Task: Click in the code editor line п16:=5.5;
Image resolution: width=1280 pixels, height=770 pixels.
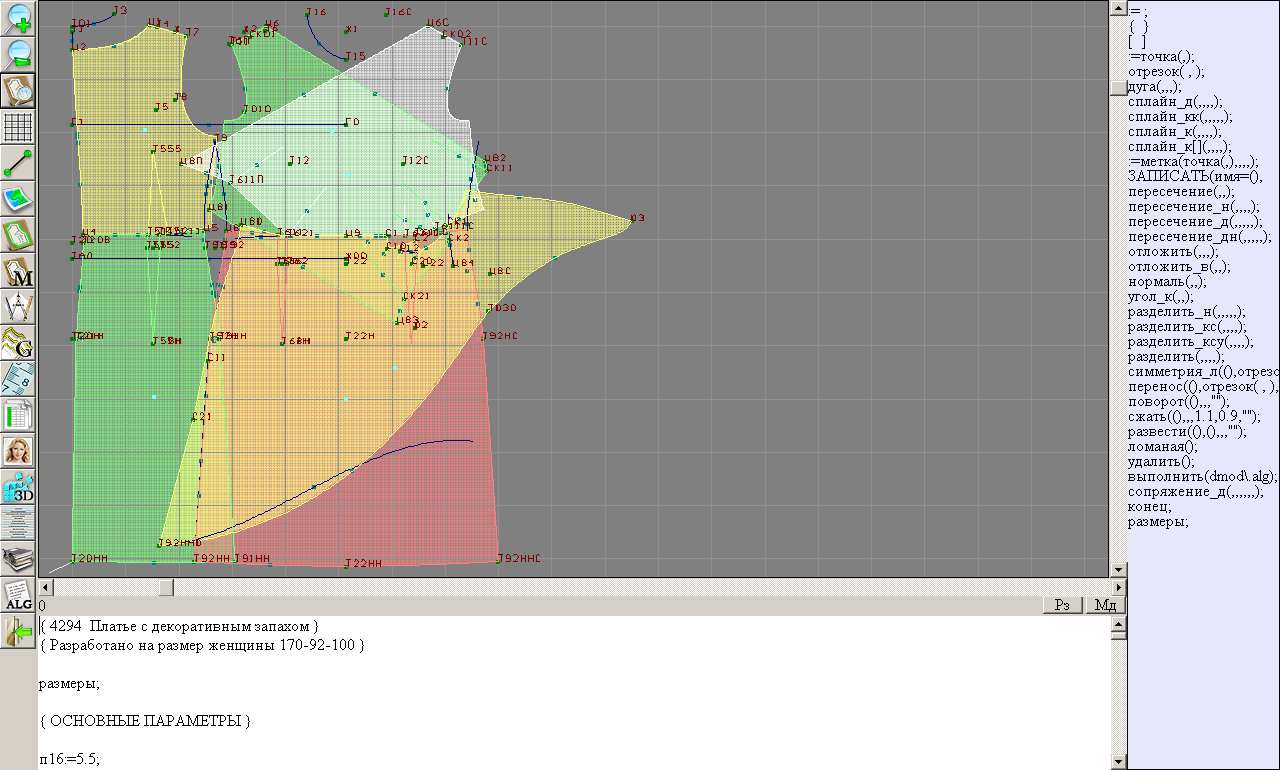Action: point(70,759)
